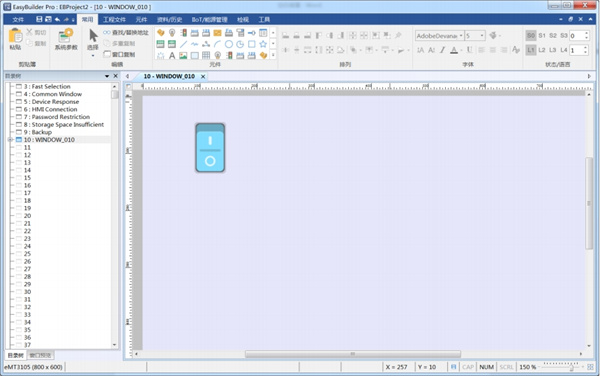Open the font color dropdown arrow
The image size is (600, 376).
461,50
